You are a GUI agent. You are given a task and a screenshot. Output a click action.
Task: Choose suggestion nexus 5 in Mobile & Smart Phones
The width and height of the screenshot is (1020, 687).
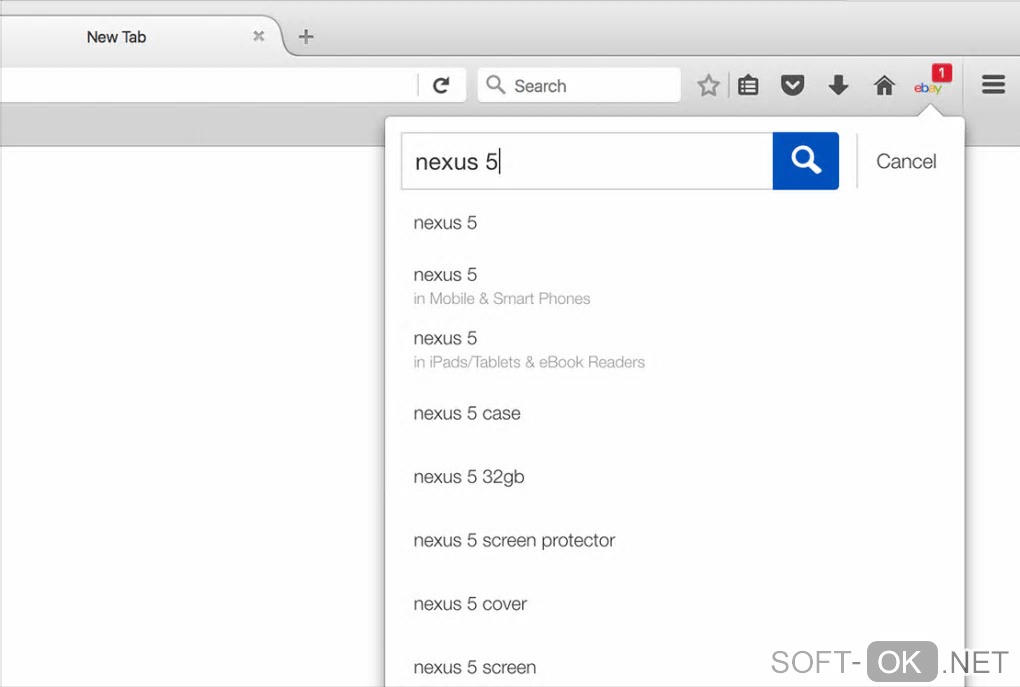pyautogui.click(x=502, y=285)
